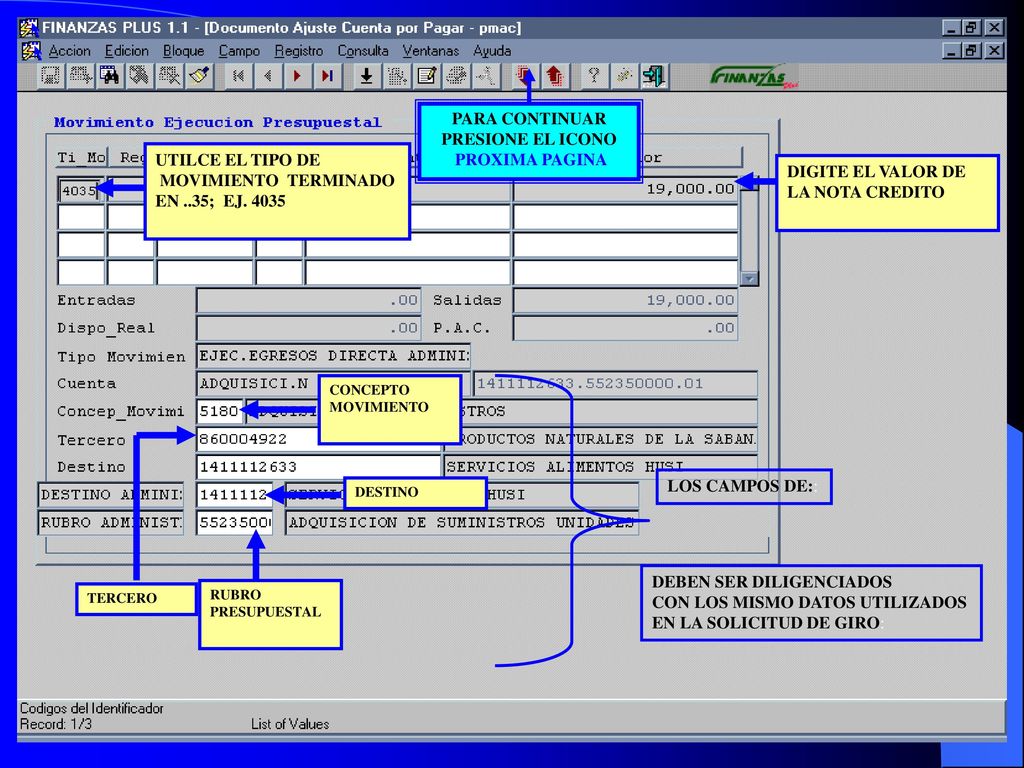The image size is (1024, 768).
Task: Click SERVICIOS ALIMENTOS HUSI description field
Action: pos(601,466)
